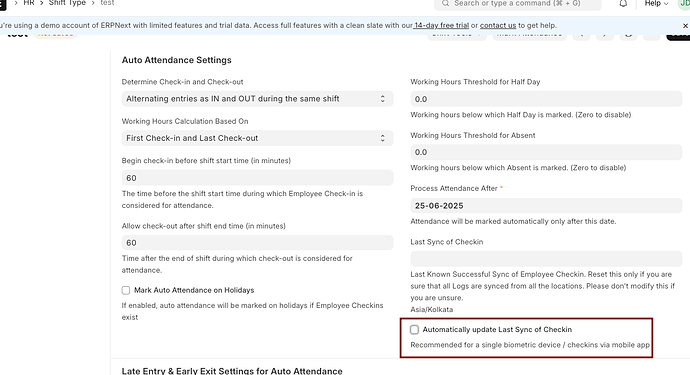
Task: Navigate to Shift Type breadcrumb
Action: [67, 3]
